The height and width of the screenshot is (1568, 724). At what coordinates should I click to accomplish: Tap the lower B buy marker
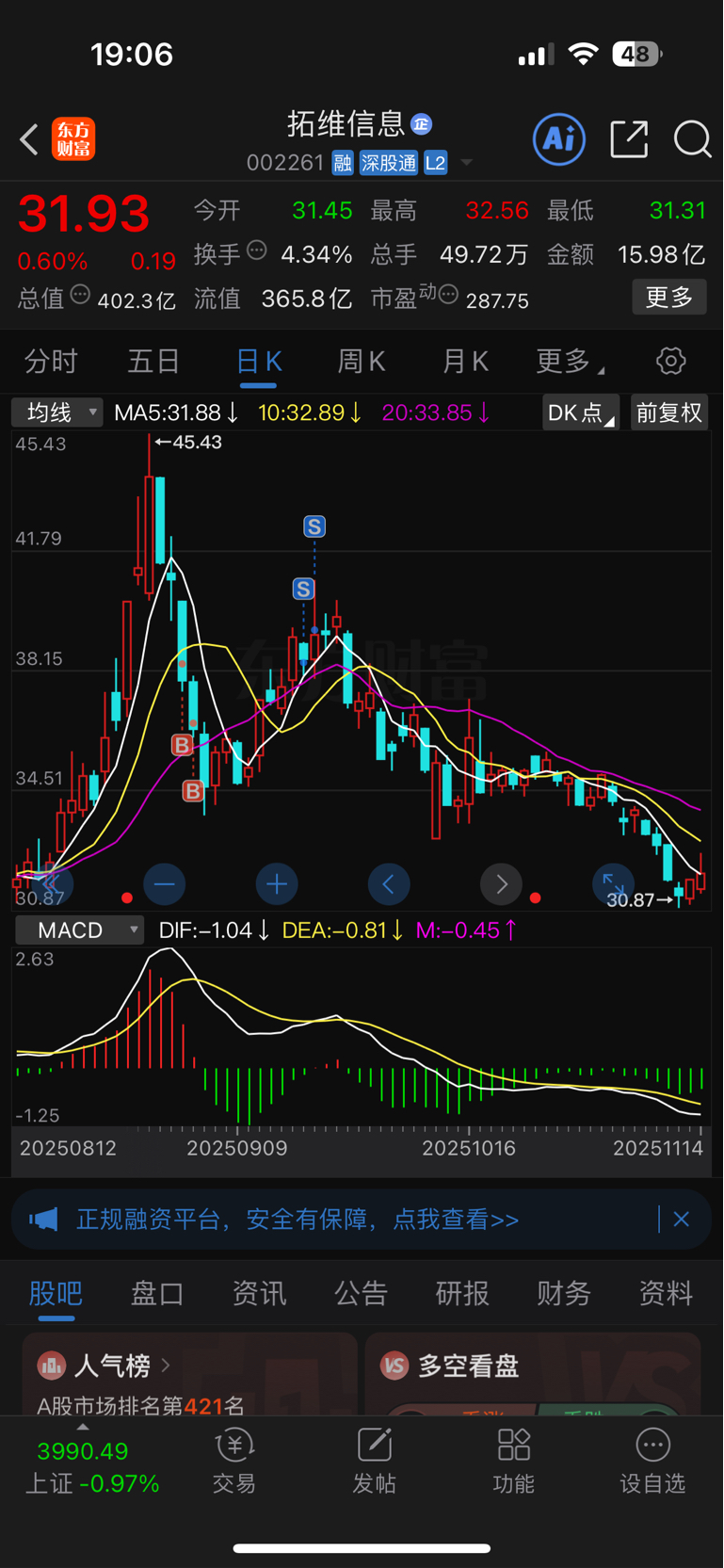pyautogui.click(x=193, y=791)
